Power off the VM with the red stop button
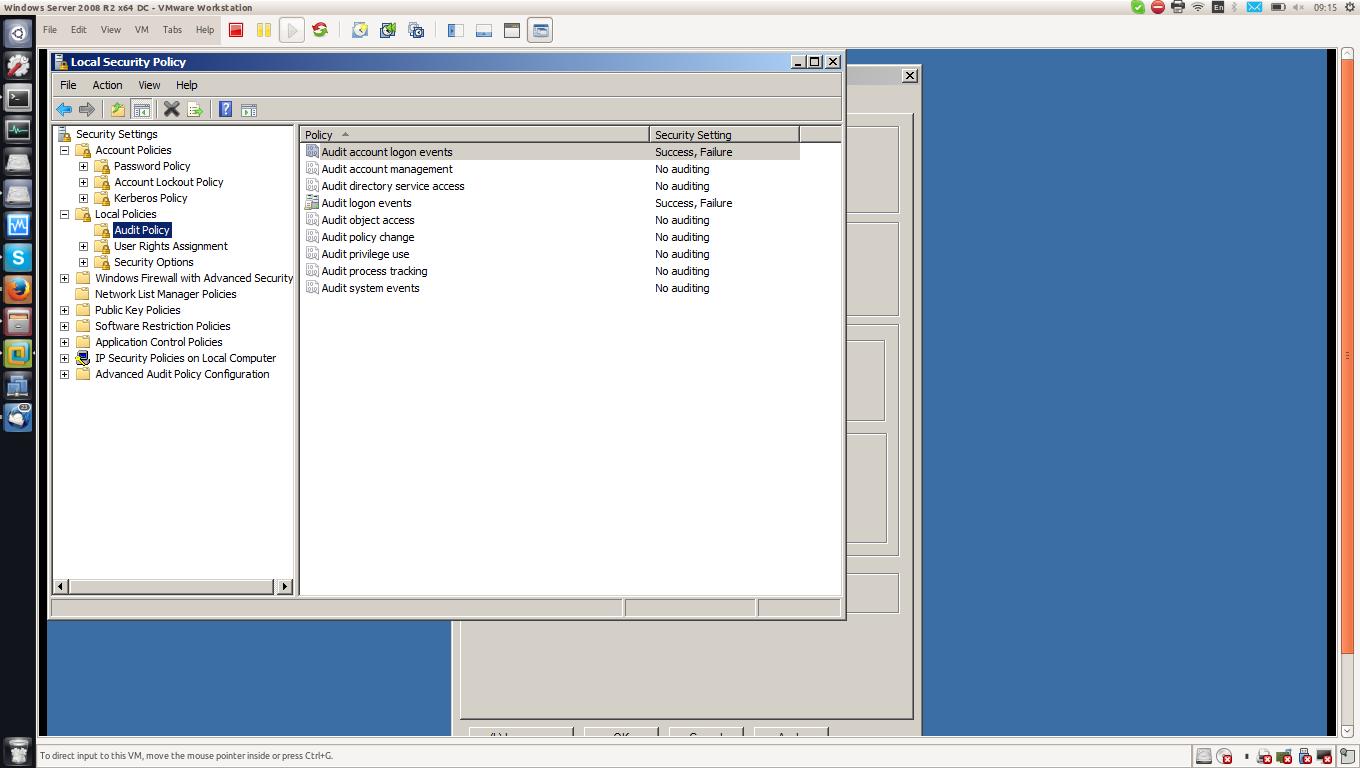Screen dimensions: 1360x768 pyautogui.click(x=236, y=30)
